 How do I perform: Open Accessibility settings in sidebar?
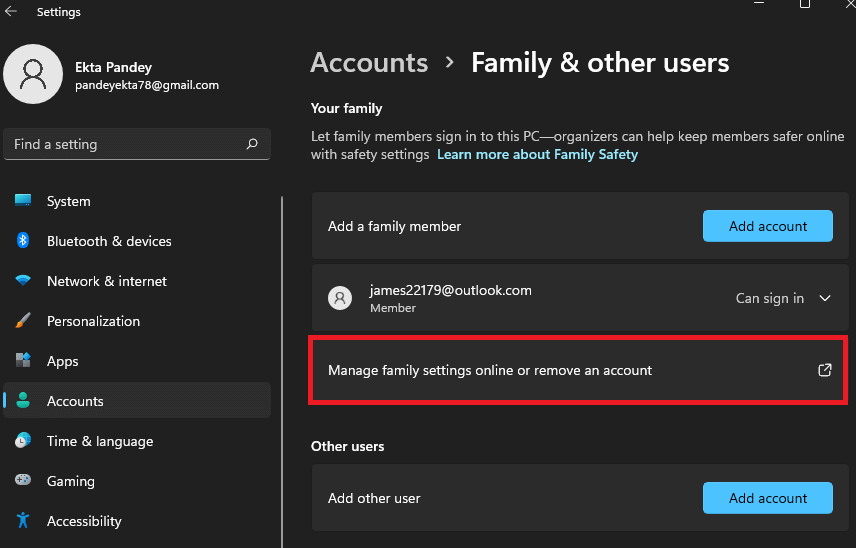pyautogui.click(x=84, y=521)
